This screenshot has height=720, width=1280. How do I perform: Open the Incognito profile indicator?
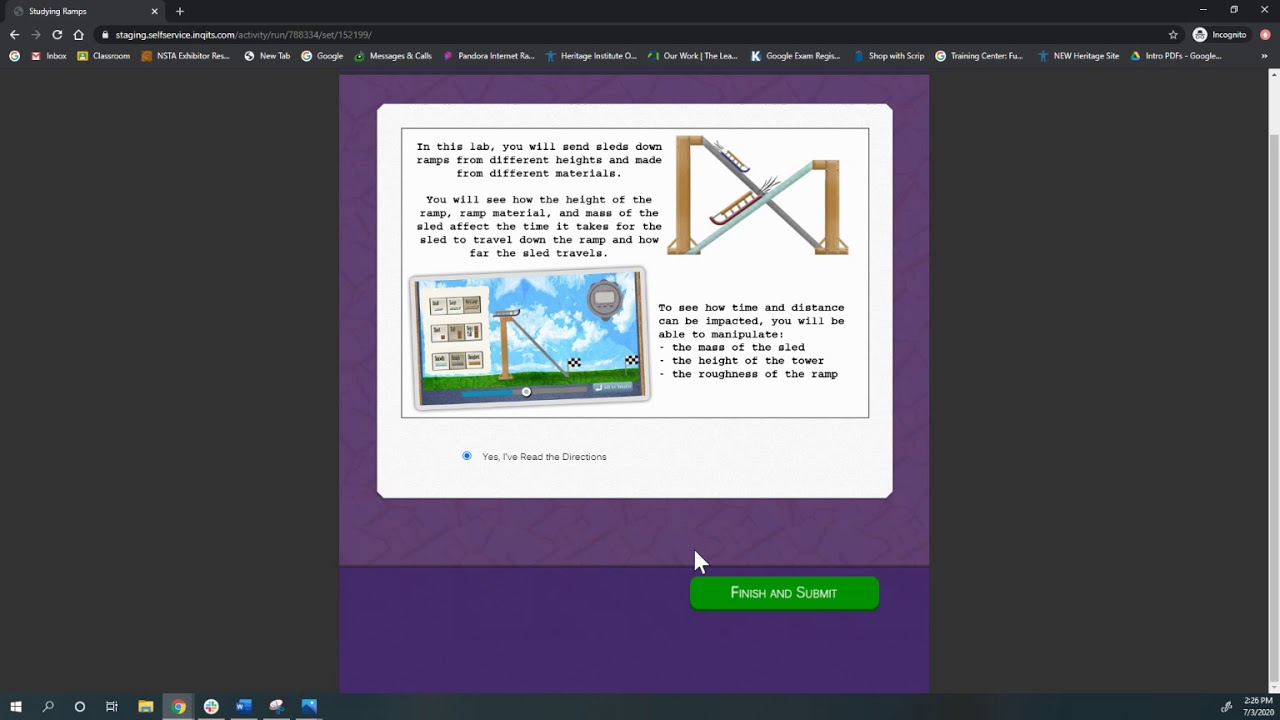(x=1220, y=34)
